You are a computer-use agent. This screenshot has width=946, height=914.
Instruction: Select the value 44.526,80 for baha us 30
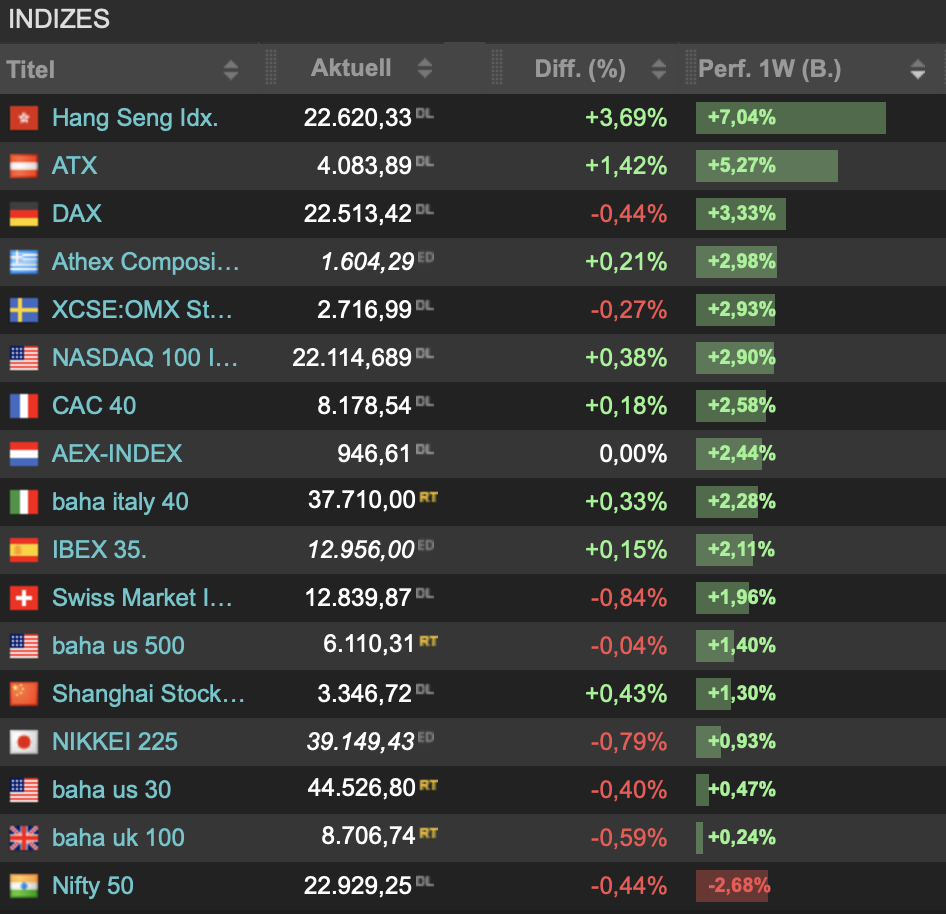pos(361,787)
